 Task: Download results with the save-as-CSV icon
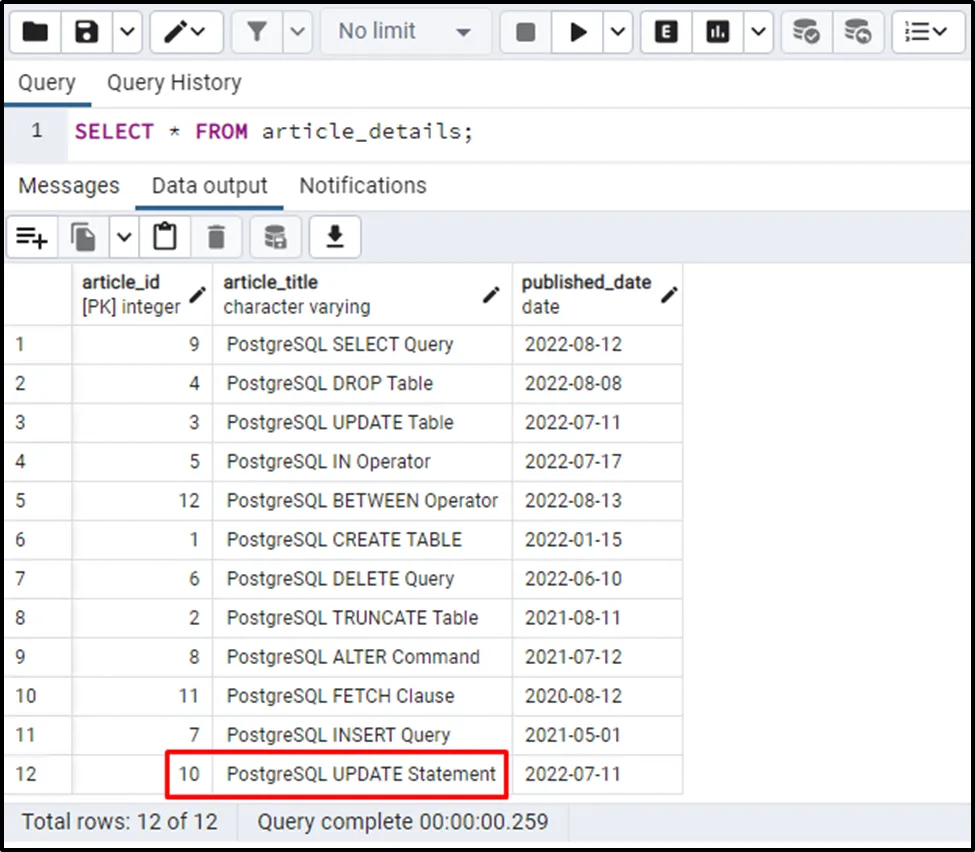[335, 237]
